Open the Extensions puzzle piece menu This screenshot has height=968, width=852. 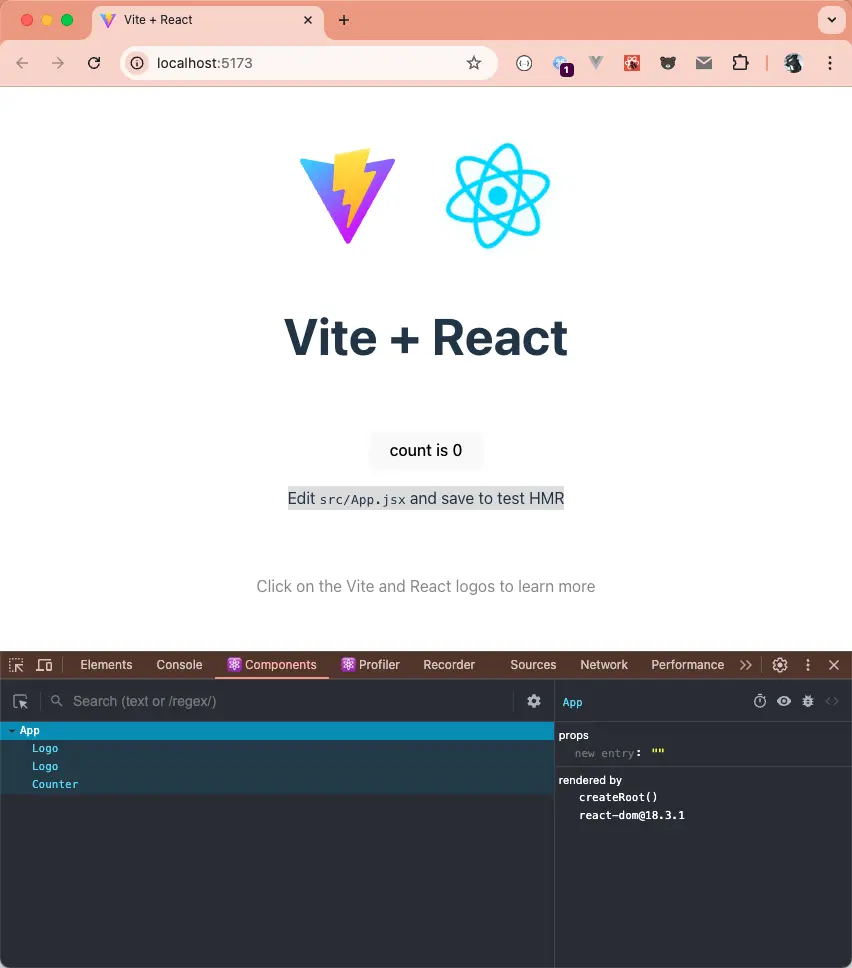(740, 63)
